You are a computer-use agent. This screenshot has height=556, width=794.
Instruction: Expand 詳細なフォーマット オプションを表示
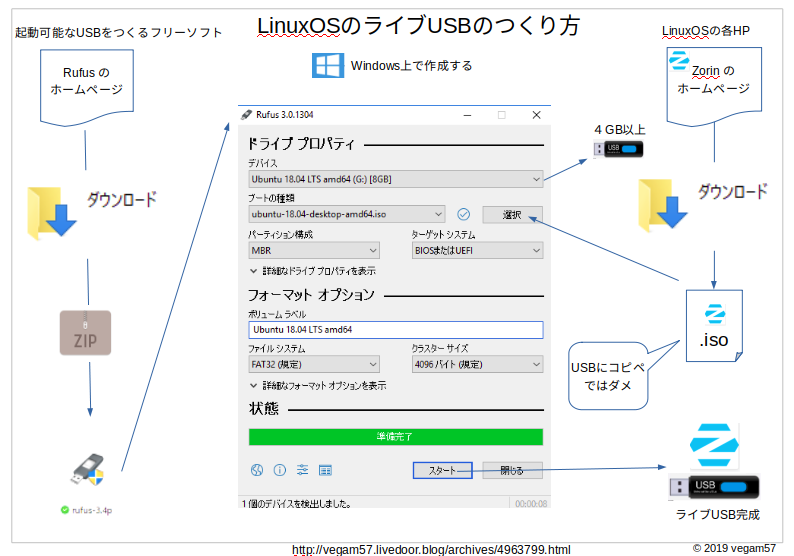(x=318, y=386)
